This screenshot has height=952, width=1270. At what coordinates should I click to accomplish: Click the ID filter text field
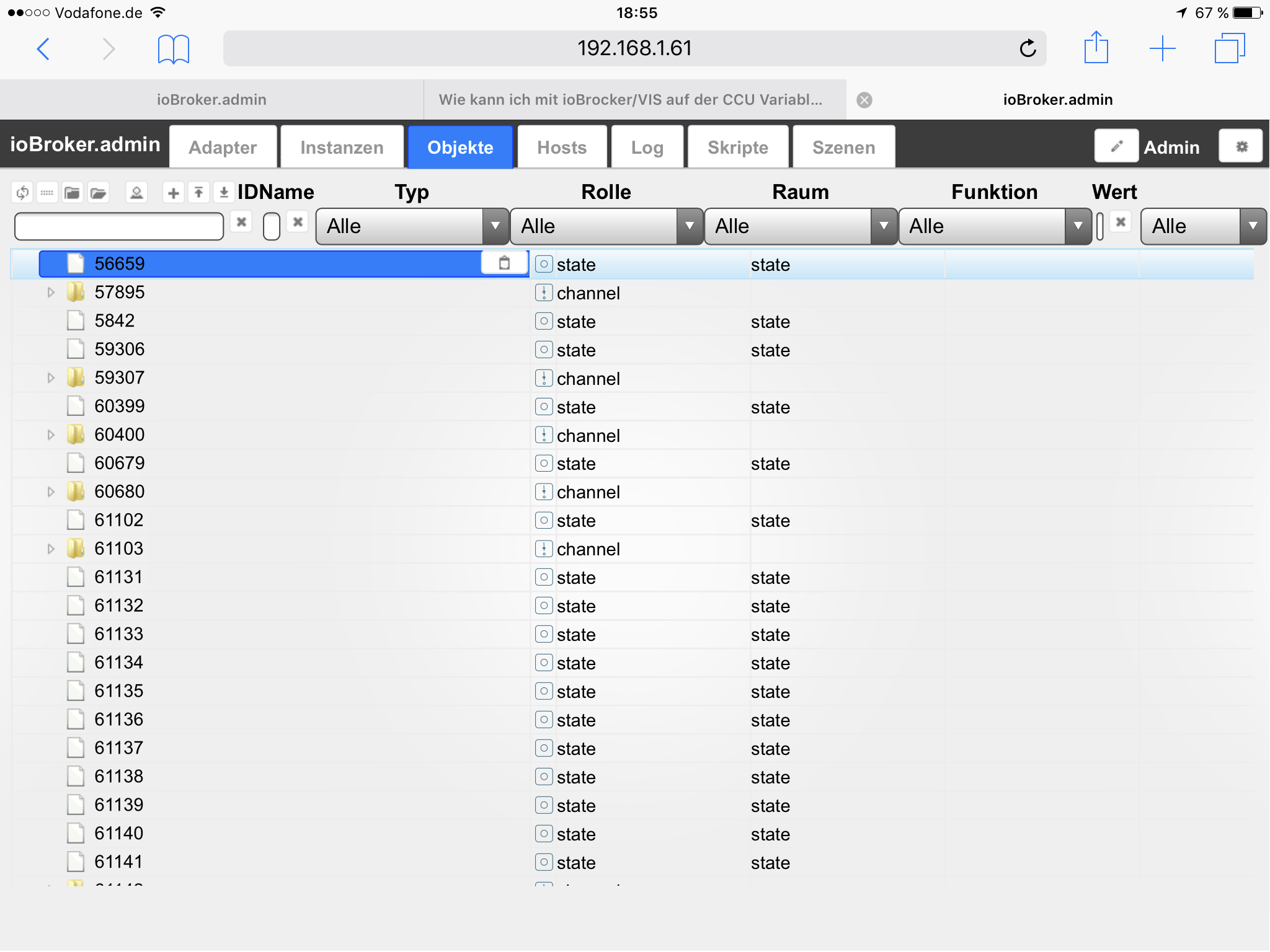coord(119,226)
